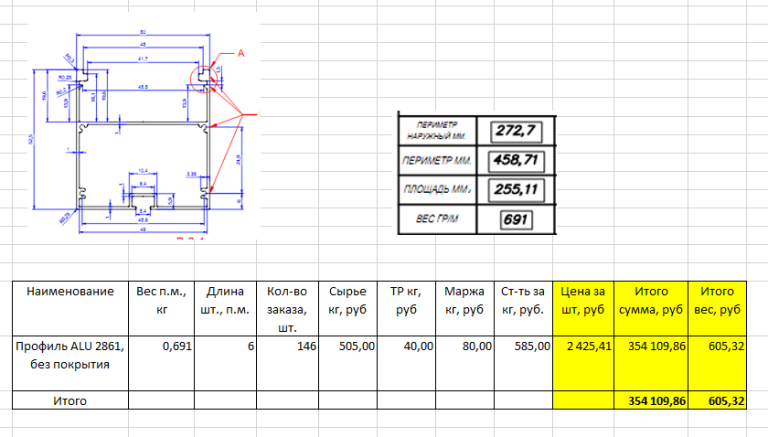Screen dimensions: 768x437
Task: Select the cell with value 40,00
Action: pos(406,364)
